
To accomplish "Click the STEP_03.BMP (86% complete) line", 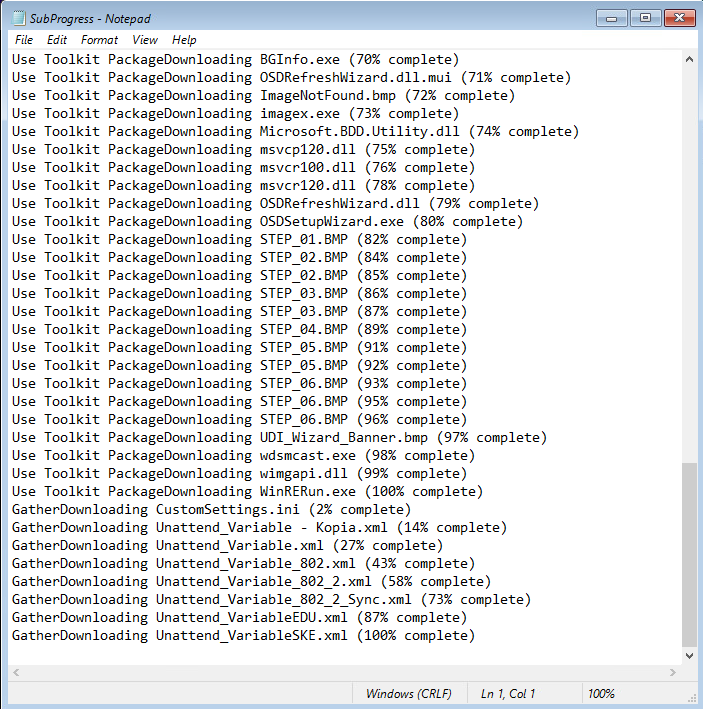I will pos(240,293).
